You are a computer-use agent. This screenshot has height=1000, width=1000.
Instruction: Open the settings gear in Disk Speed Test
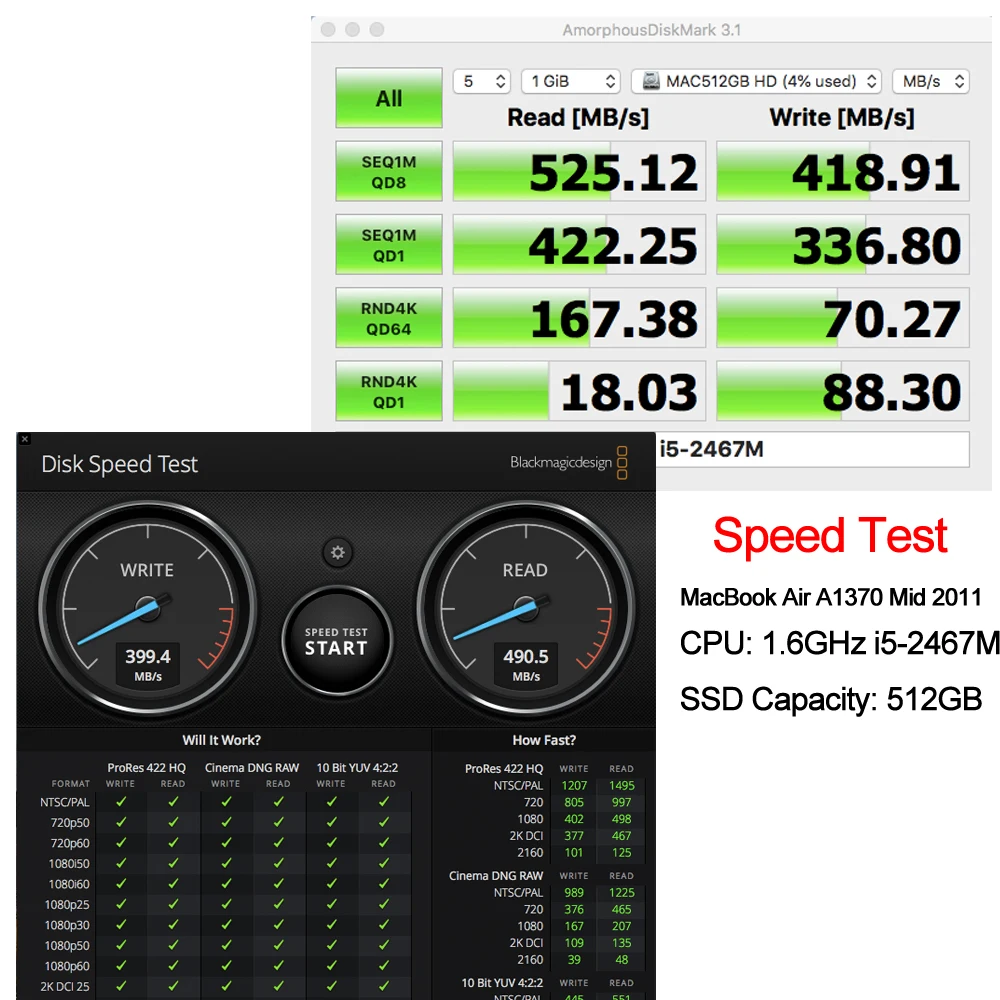tap(337, 552)
